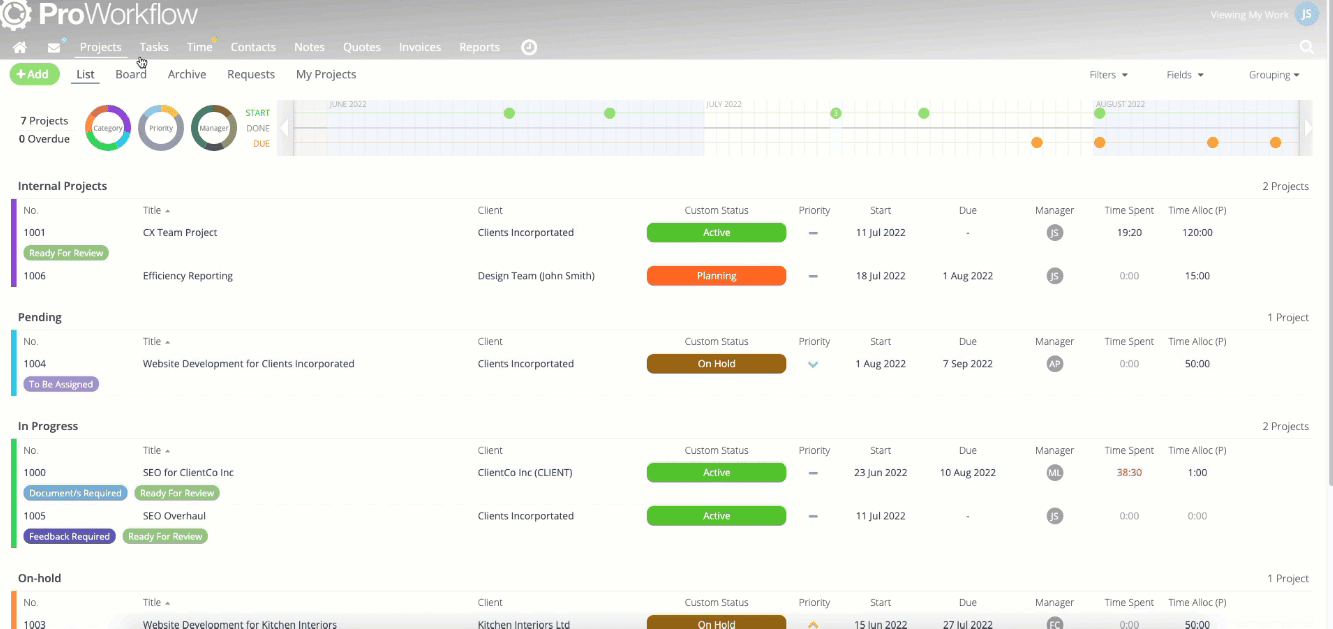
Task: Click AP manager avatar for project 1004
Action: tap(1054, 364)
